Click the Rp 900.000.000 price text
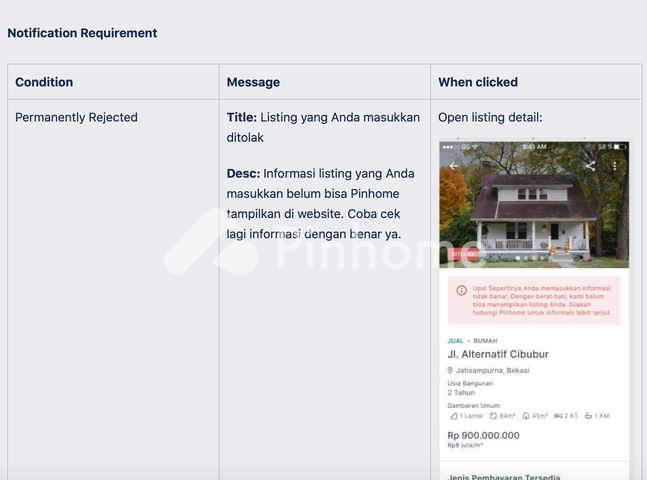This screenshot has height=480, width=647. [483, 436]
